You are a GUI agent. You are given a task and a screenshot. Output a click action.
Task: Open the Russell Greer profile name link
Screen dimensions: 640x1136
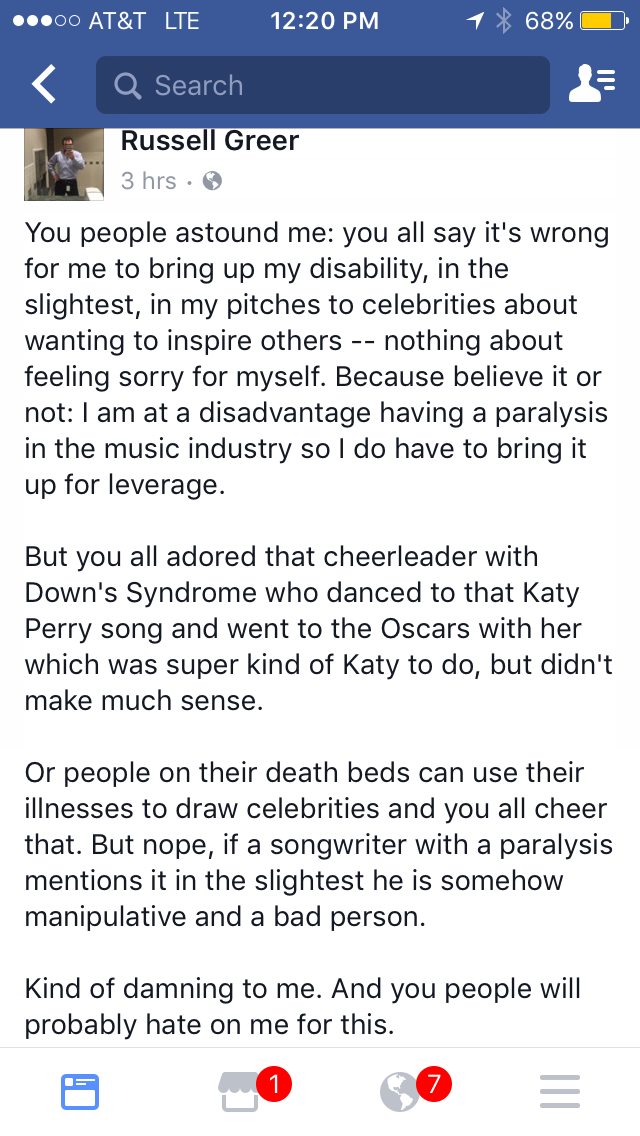[x=209, y=141]
